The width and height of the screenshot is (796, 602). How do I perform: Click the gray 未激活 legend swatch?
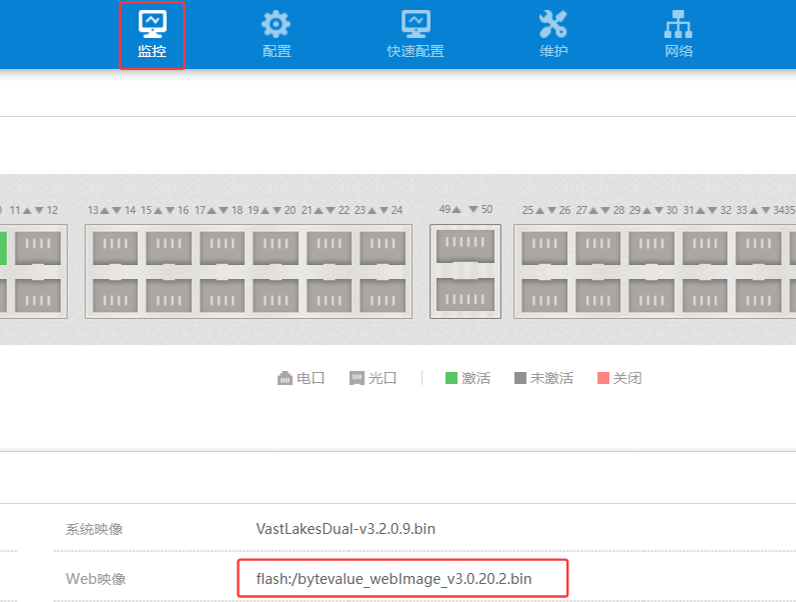click(520, 378)
